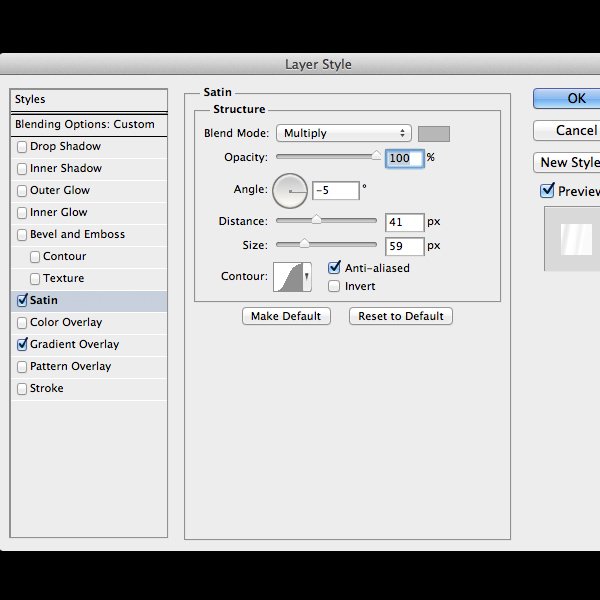Check the Bevel and Emboss checkbox
The width and height of the screenshot is (600, 600).
[x=22, y=235]
